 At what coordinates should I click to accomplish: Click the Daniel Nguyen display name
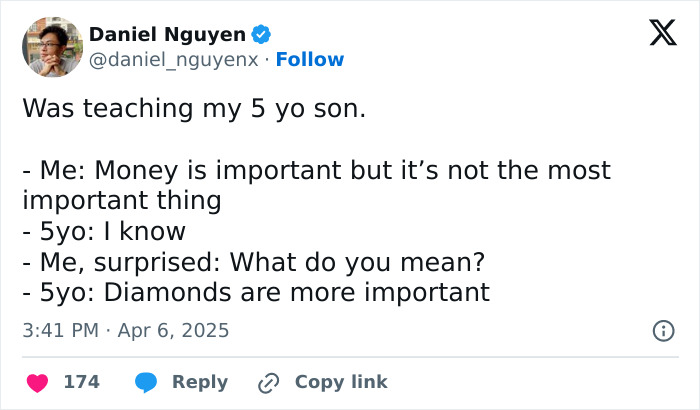[167, 35]
